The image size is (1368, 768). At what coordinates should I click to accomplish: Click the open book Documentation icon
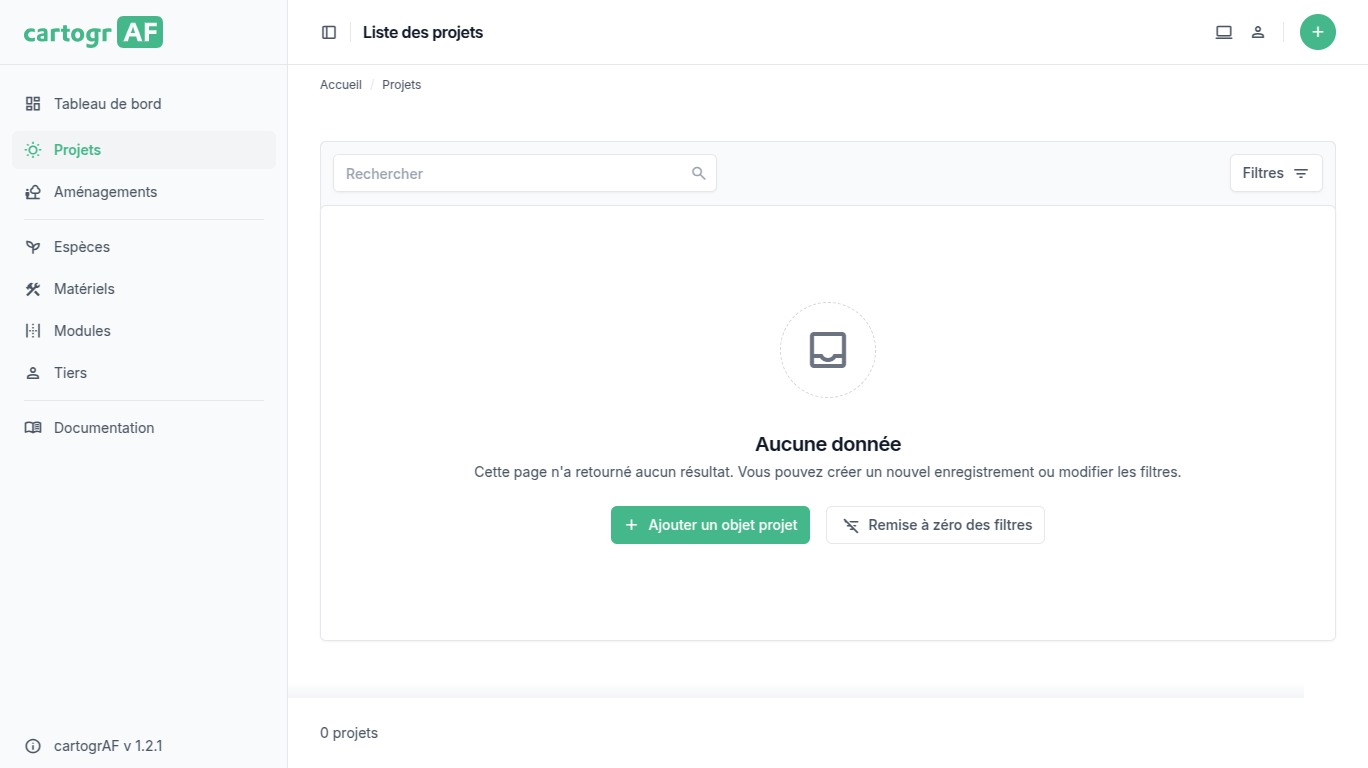[x=33, y=428]
